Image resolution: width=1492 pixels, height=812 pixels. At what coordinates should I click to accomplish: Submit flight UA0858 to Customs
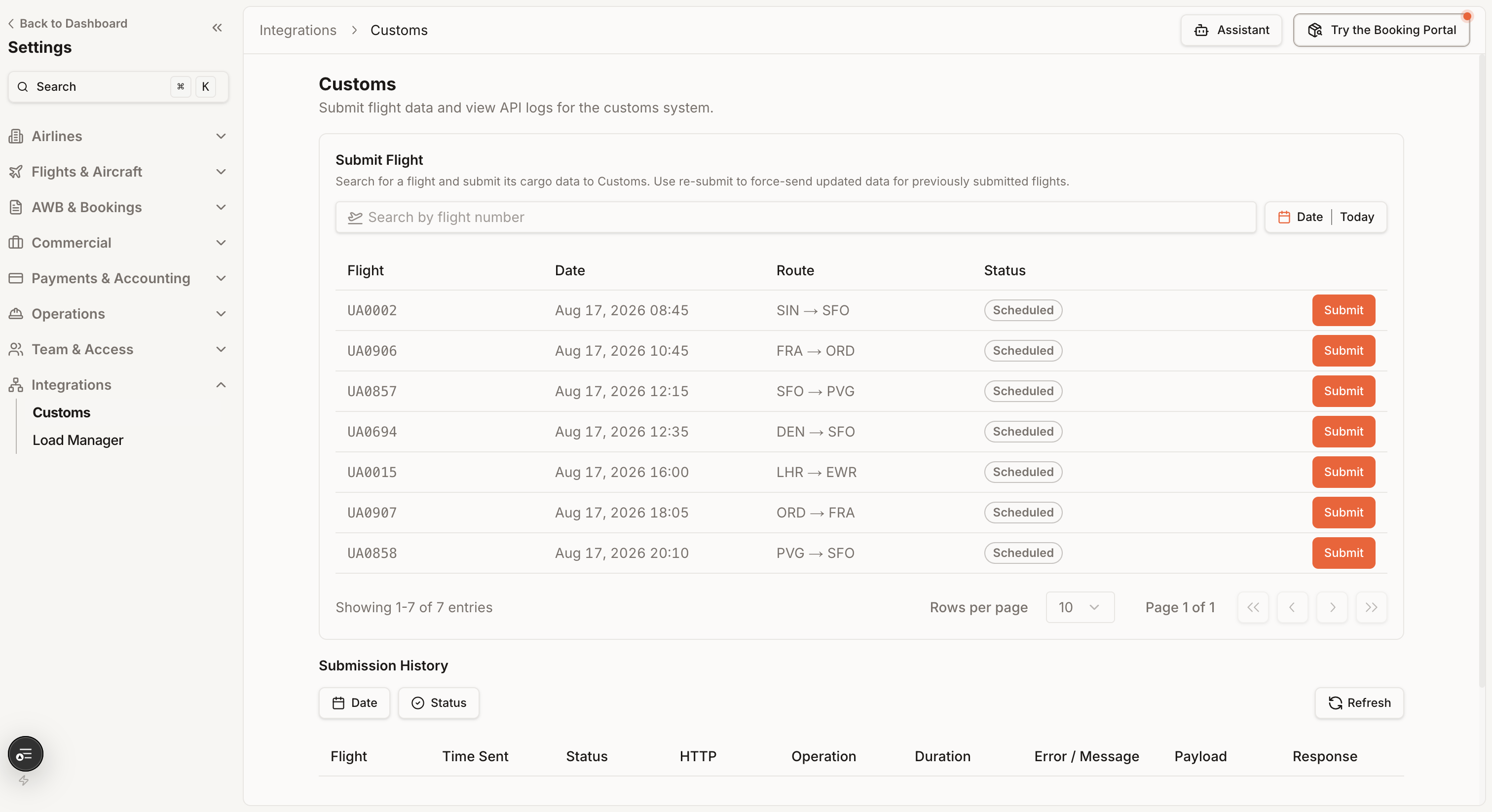(x=1343, y=553)
